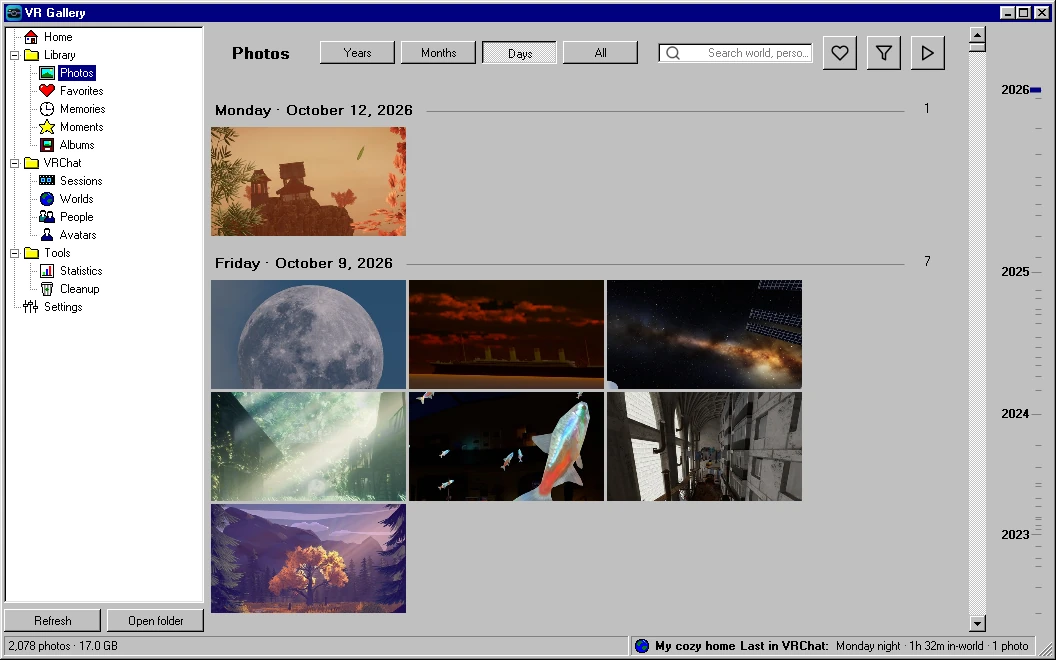1056x660 pixels.
Task: Open the filter funnel button
Action: [x=884, y=53]
